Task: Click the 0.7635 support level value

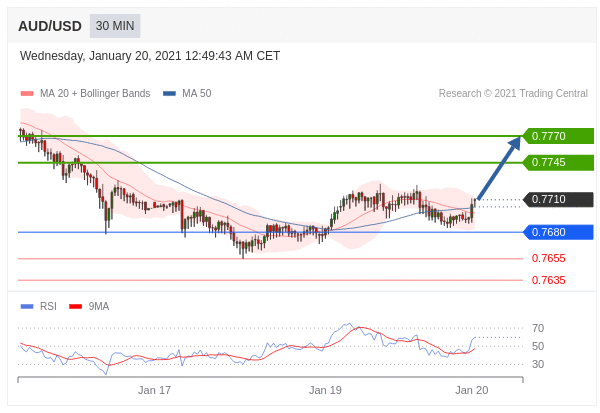Action: 548,280
